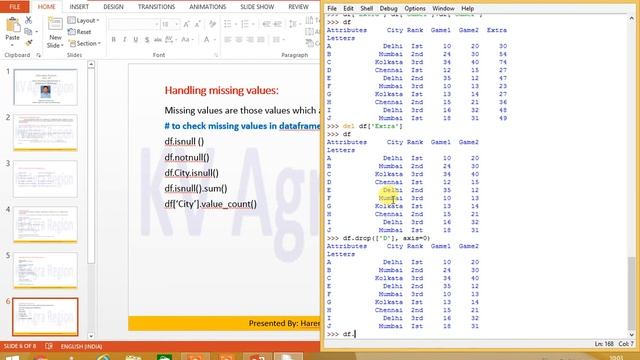Click the 'df.' prompt line in shell
Screen dimensions: 640x360
click(x=342, y=334)
